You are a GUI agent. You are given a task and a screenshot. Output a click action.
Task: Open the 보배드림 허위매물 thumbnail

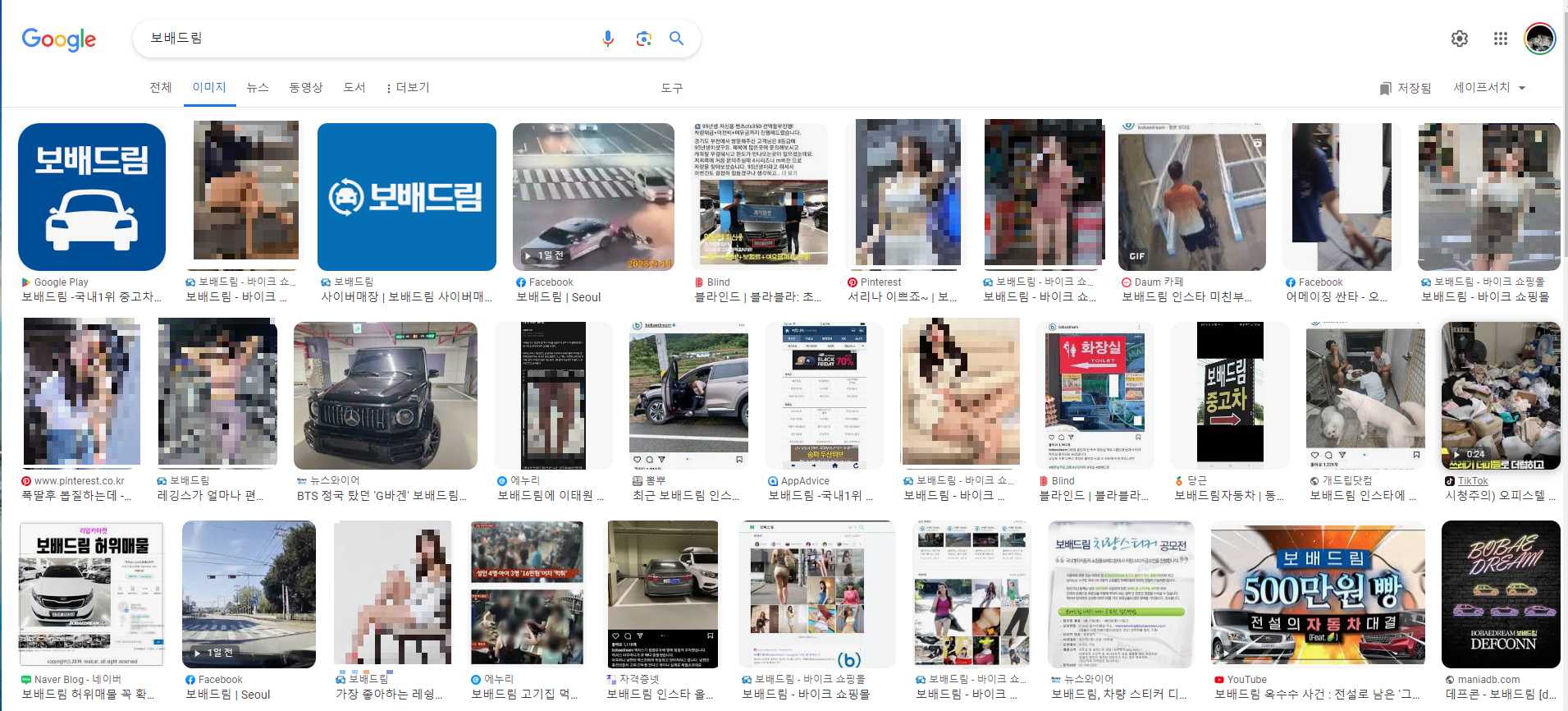coord(91,594)
